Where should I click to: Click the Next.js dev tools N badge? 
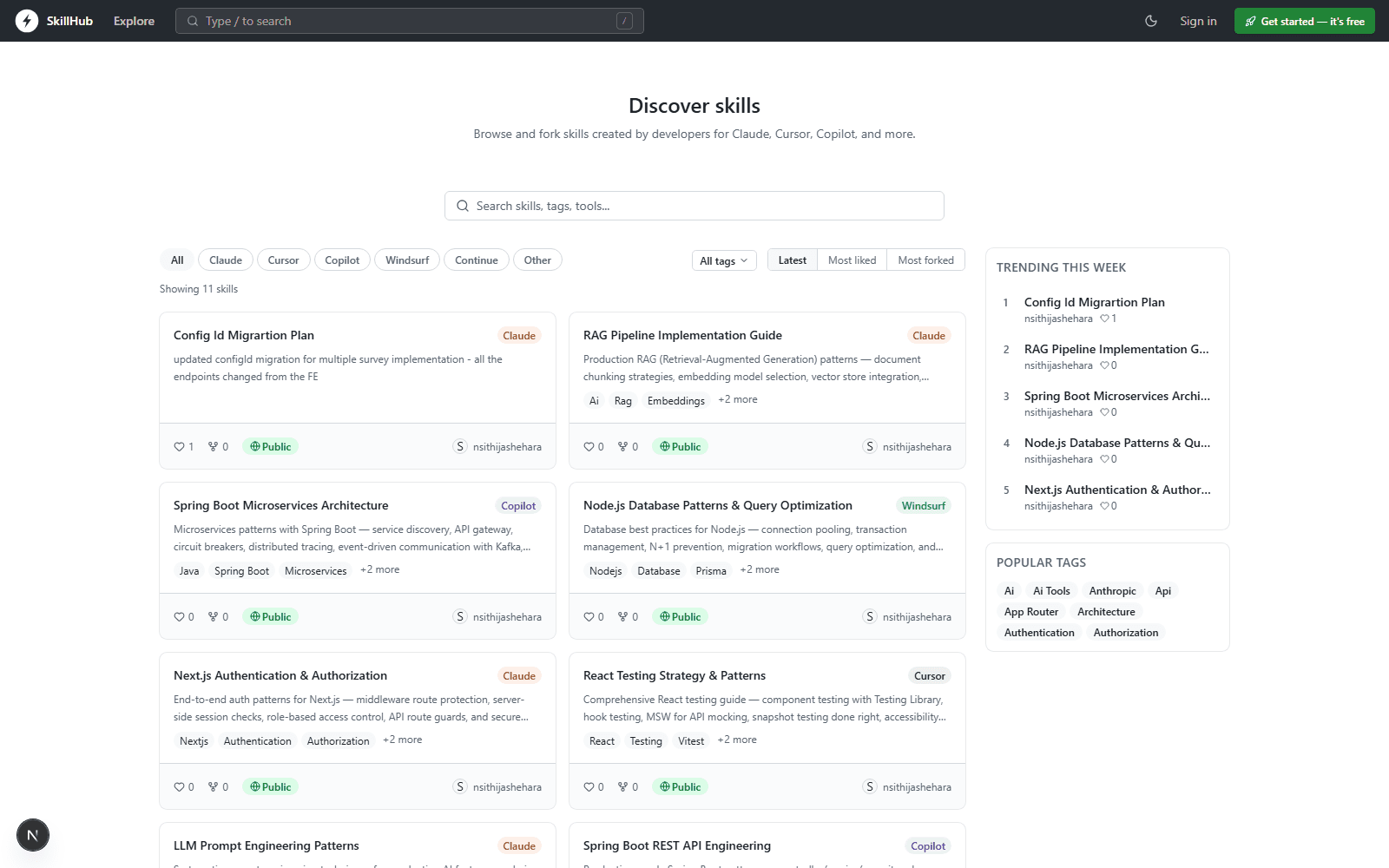pos(33,835)
